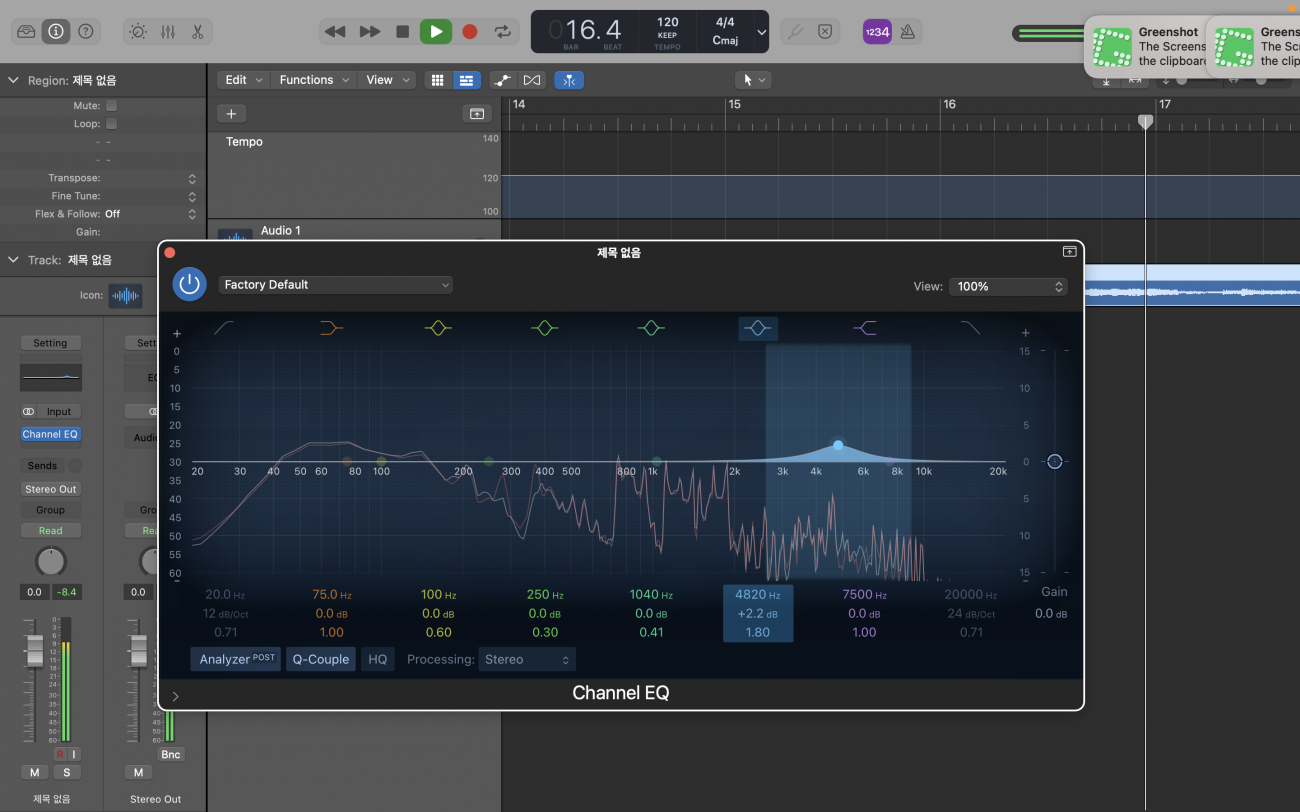Open the EQ thumbnail on the channel strip
Screen dimensions: 1300x812
[x=50, y=377]
